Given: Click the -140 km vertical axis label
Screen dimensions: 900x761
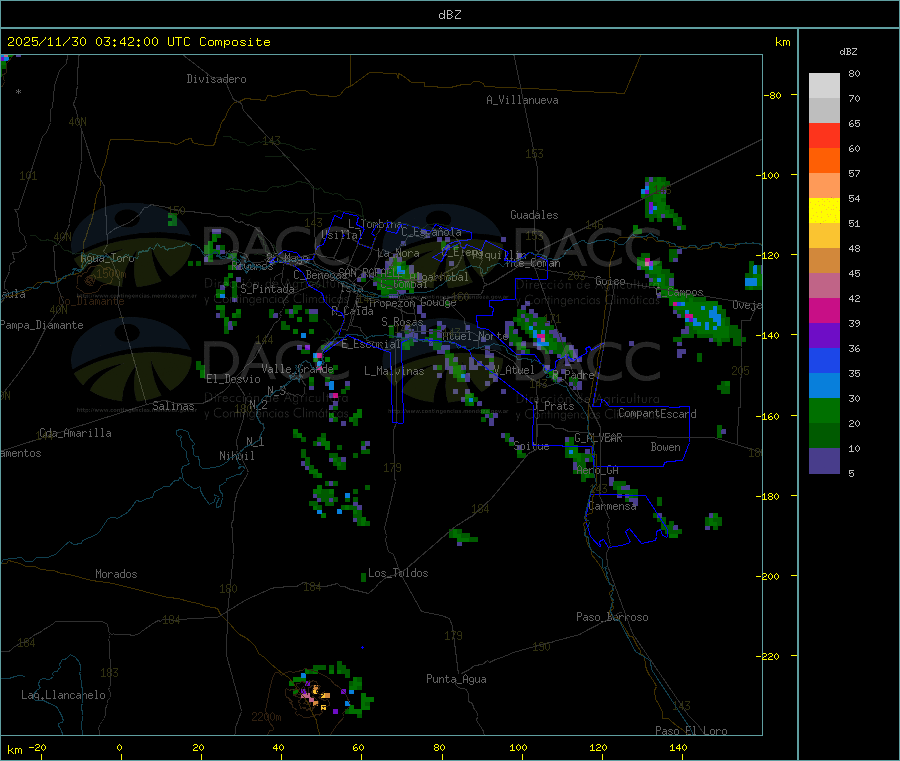Looking at the screenshot, I should [767, 335].
